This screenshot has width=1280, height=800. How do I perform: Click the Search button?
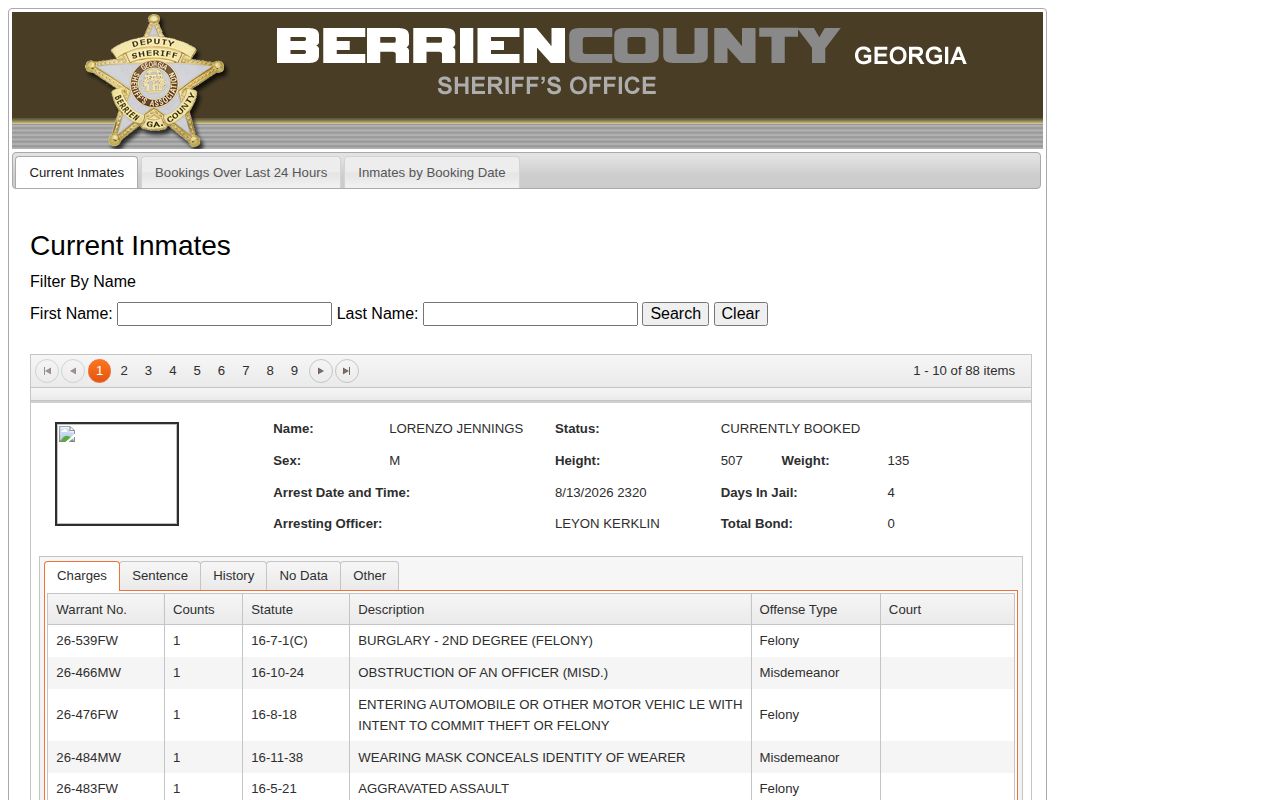click(x=675, y=314)
